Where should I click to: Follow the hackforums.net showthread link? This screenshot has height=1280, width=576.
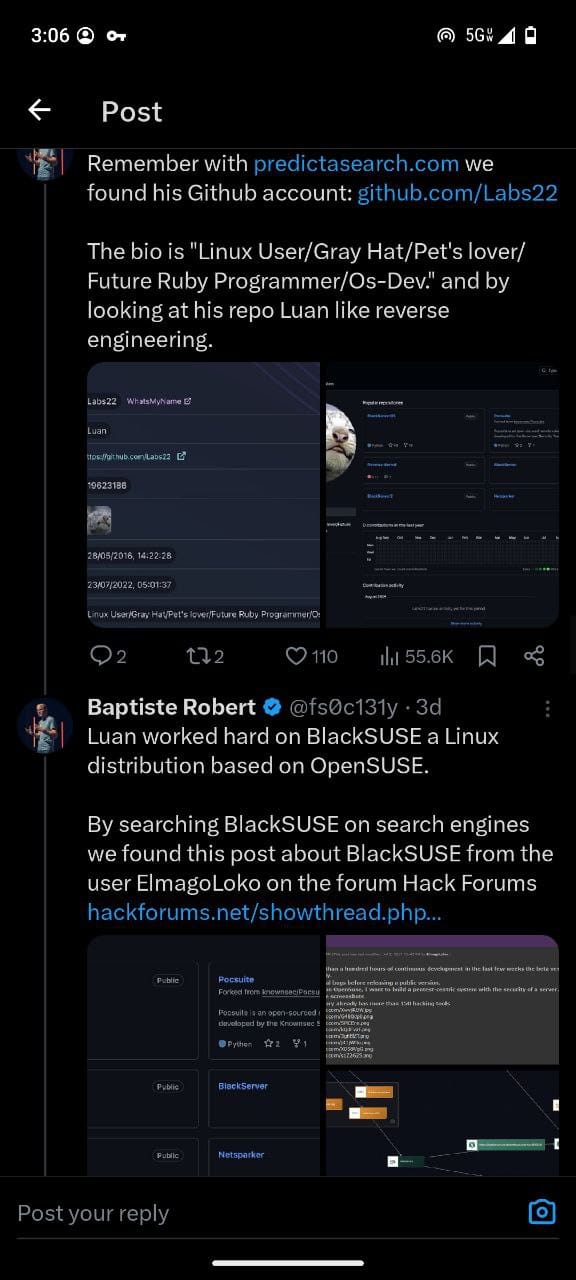tap(264, 912)
